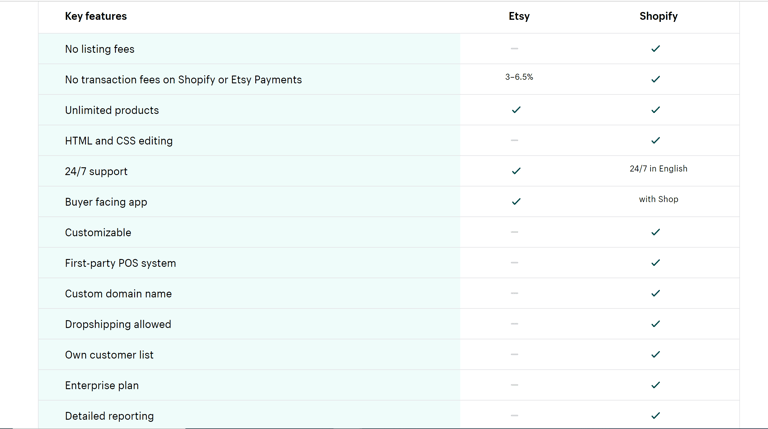Click the Key features header

(96, 16)
